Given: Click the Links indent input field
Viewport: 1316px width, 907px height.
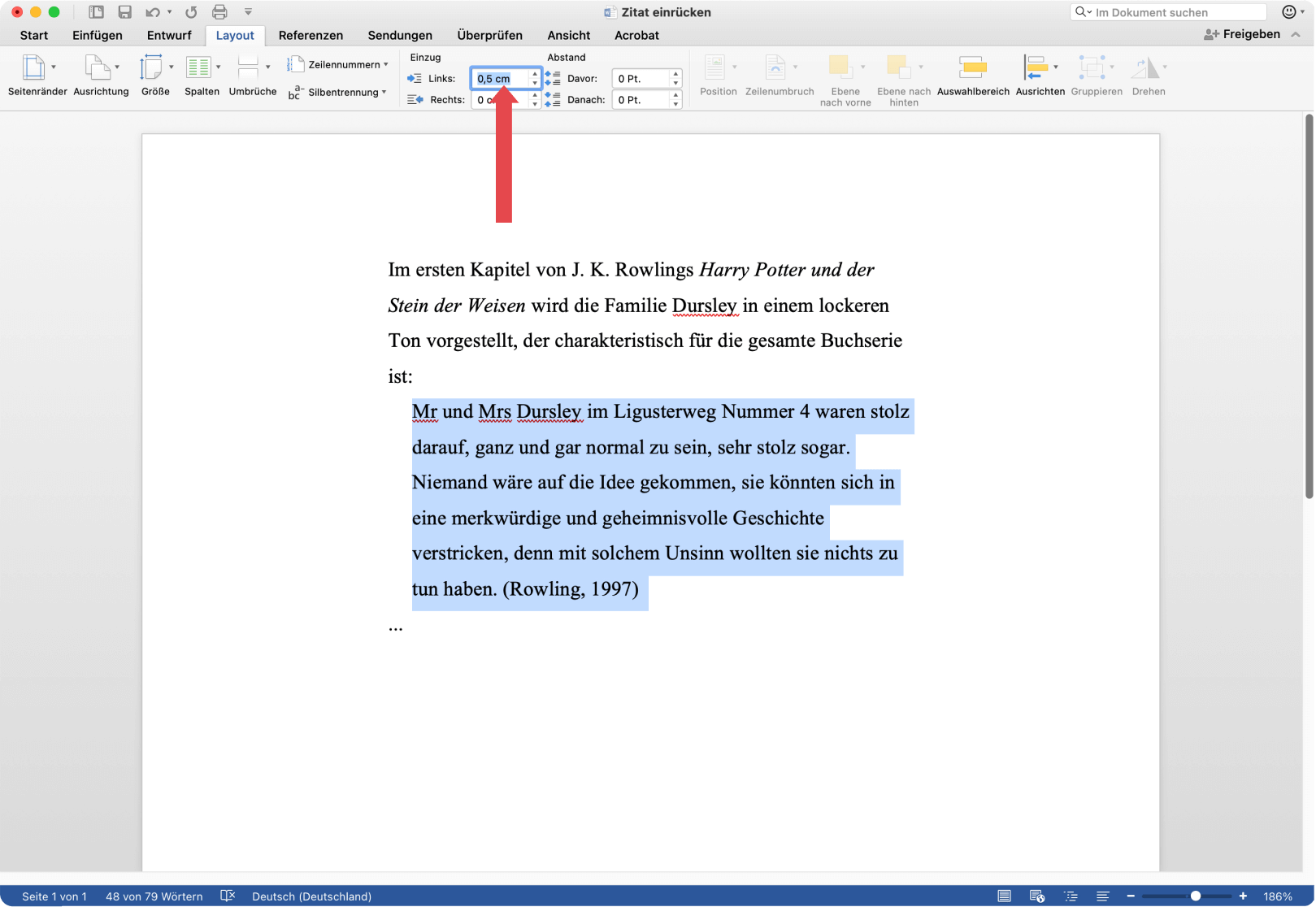Looking at the screenshot, I should [x=500, y=79].
